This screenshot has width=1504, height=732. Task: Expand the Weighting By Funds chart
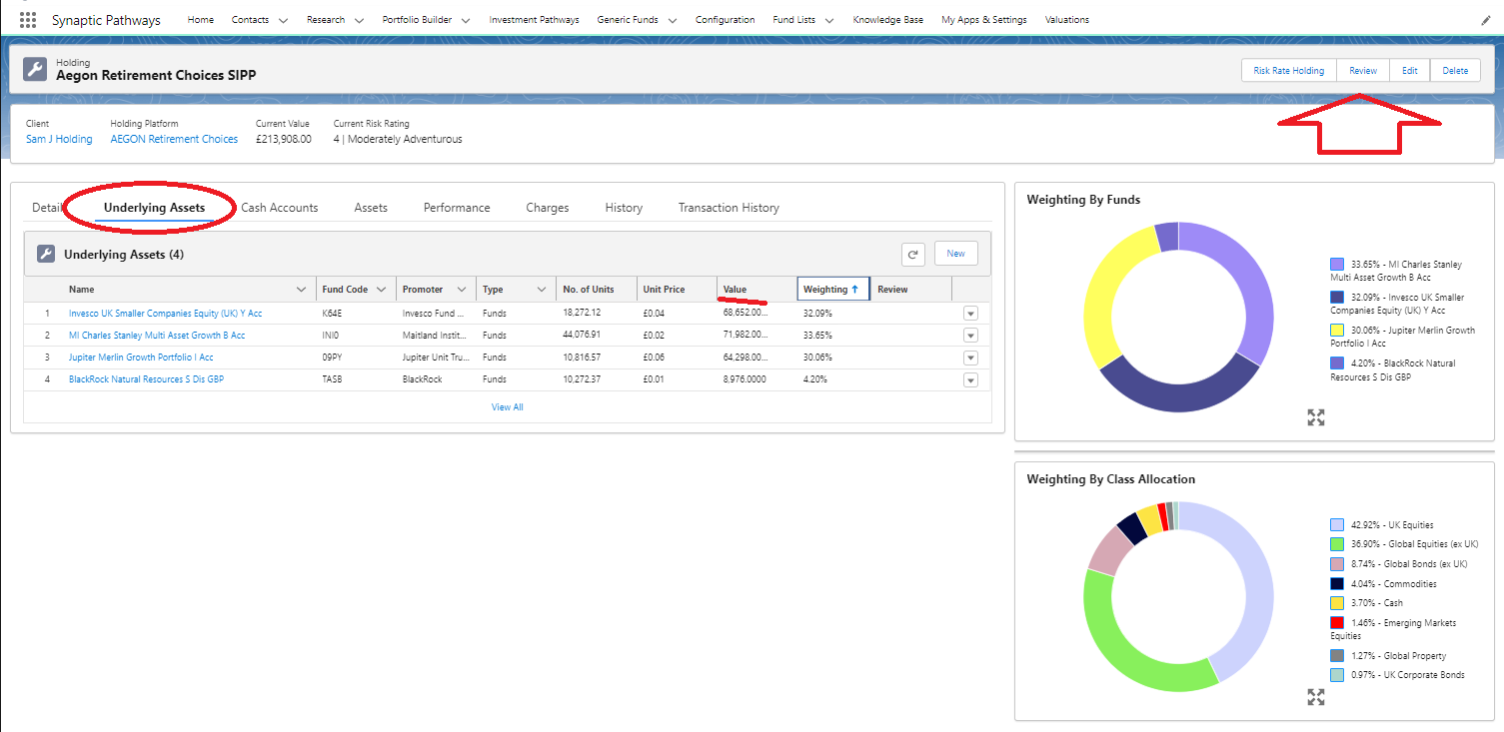click(1316, 417)
